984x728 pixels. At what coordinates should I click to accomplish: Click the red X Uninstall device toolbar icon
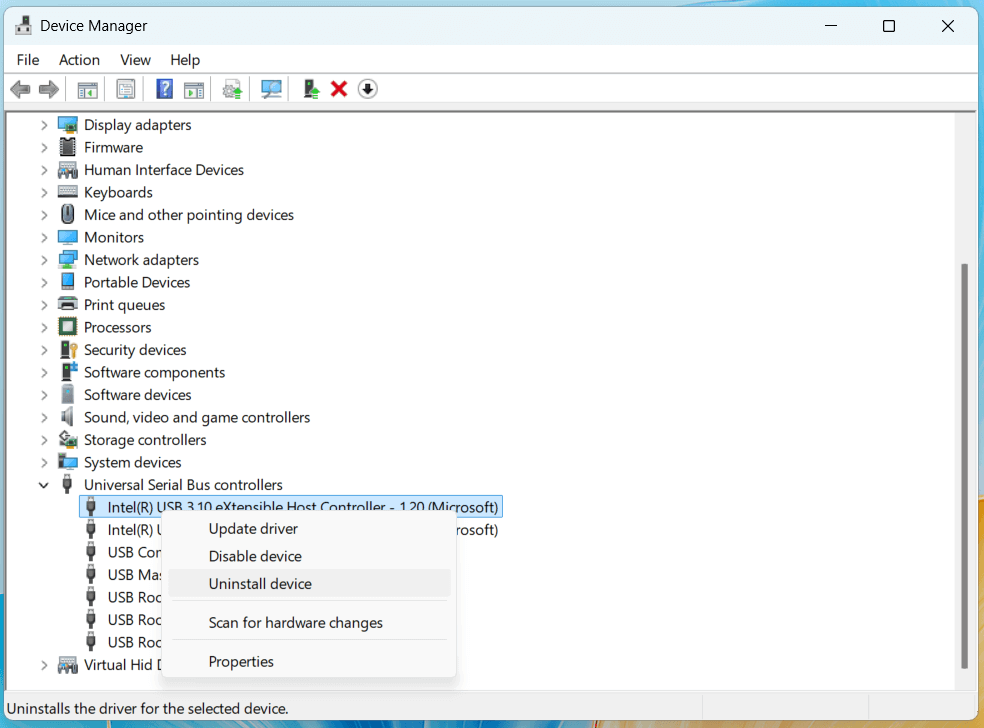coord(339,89)
